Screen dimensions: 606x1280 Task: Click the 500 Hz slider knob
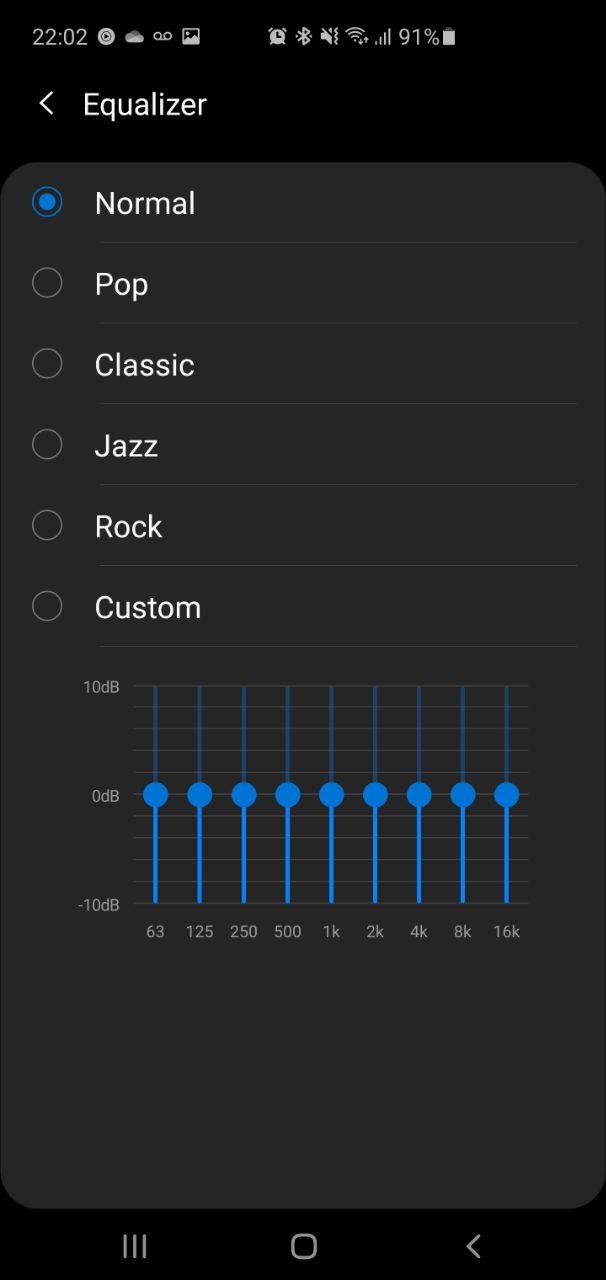[287, 795]
